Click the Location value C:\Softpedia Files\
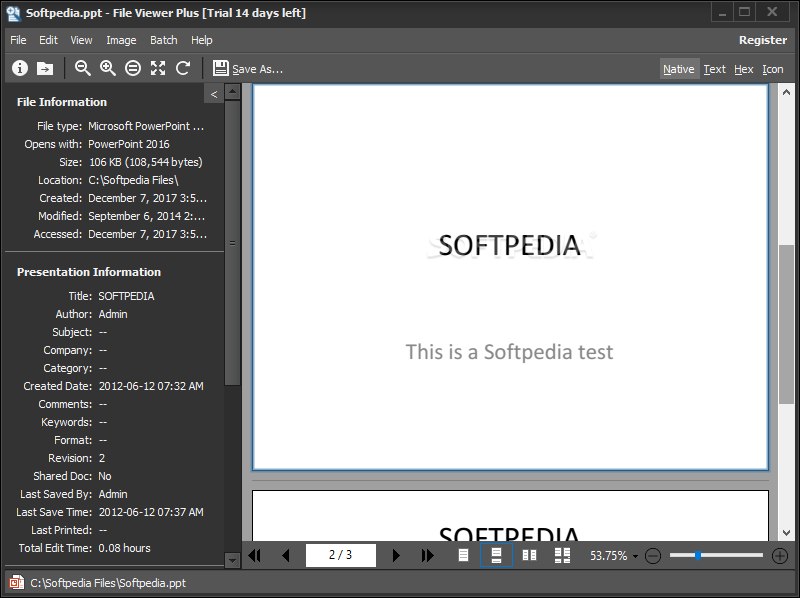800x598 pixels. (x=133, y=180)
